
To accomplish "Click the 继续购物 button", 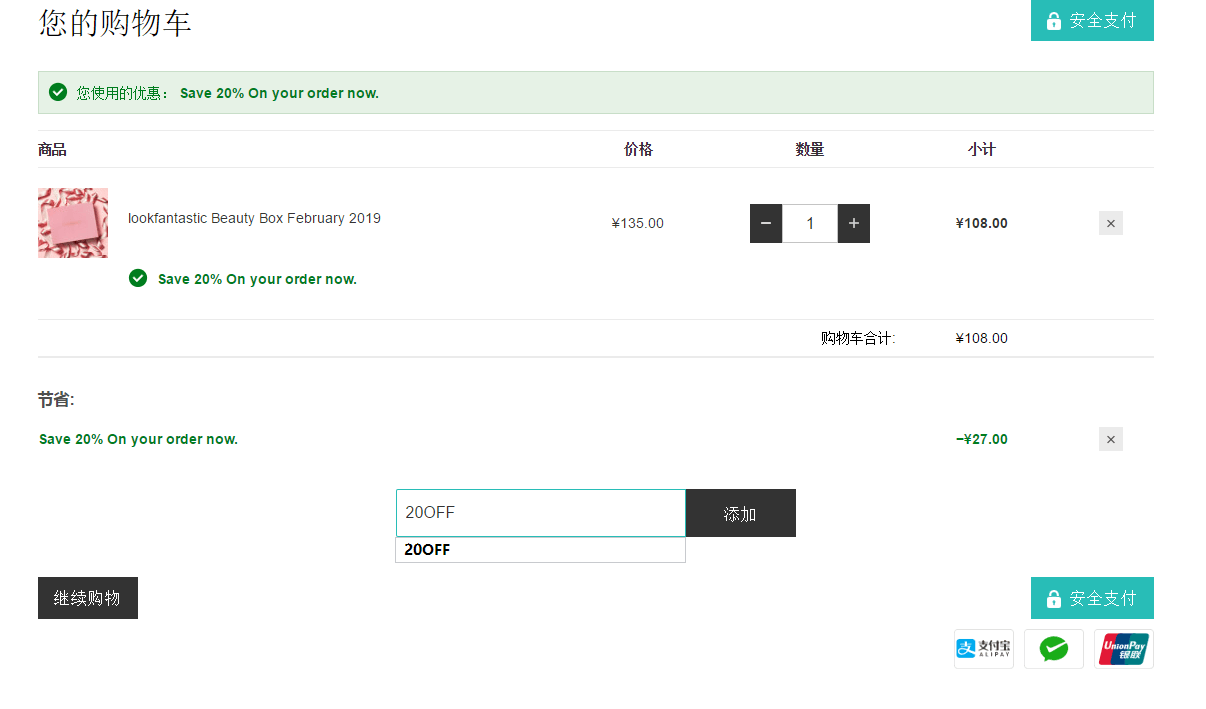I will coord(88,598).
